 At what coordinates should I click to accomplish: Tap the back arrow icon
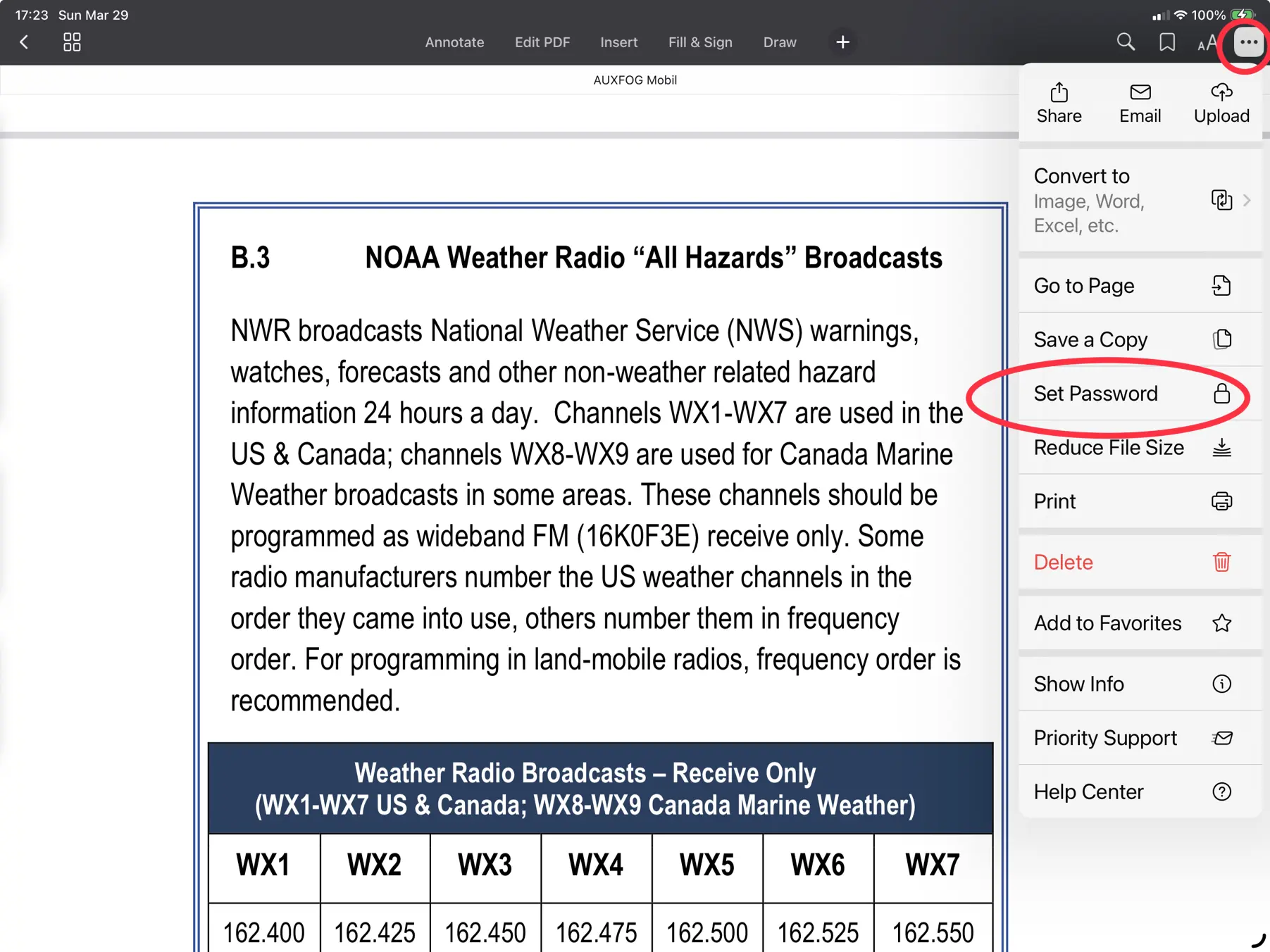pos(24,42)
